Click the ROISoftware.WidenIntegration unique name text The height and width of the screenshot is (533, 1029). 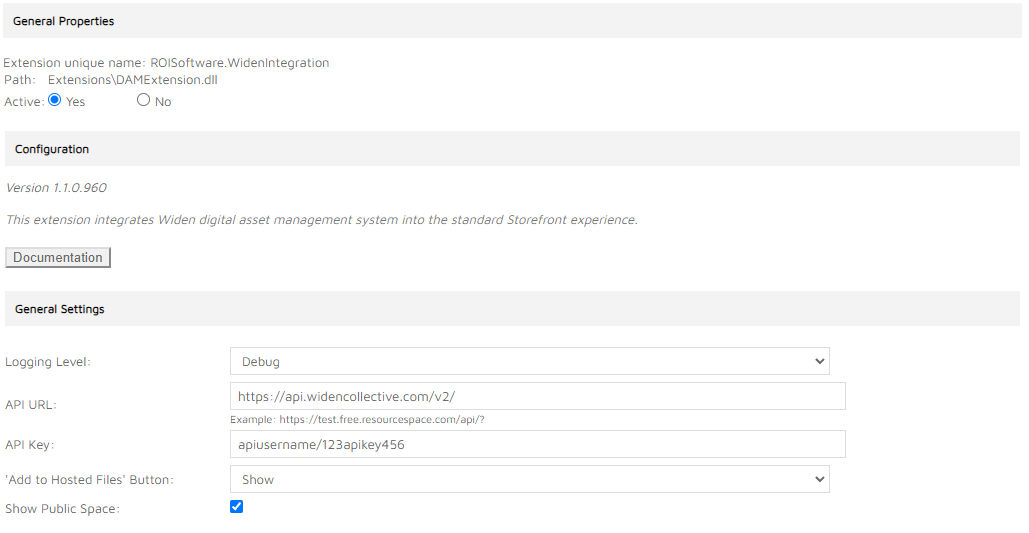(239, 63)
